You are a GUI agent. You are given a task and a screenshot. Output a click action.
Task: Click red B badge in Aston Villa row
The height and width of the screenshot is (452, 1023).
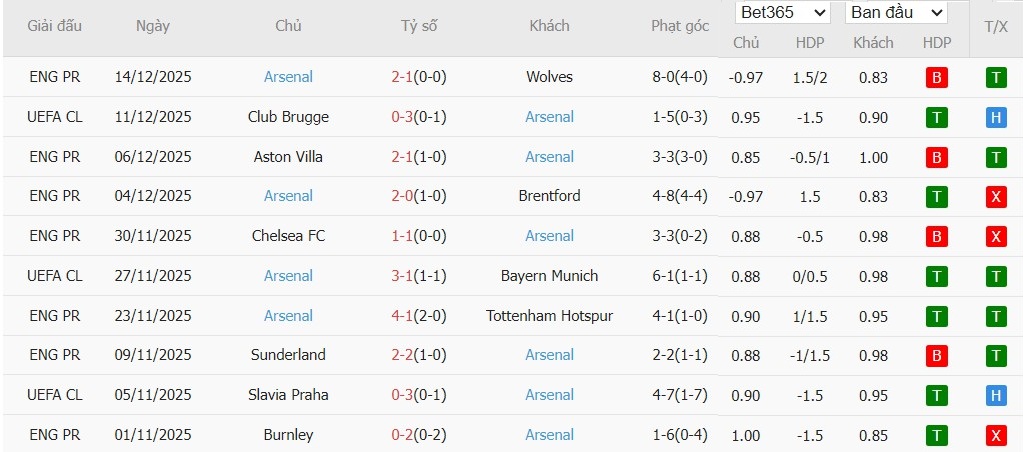(x=937, y=157)
